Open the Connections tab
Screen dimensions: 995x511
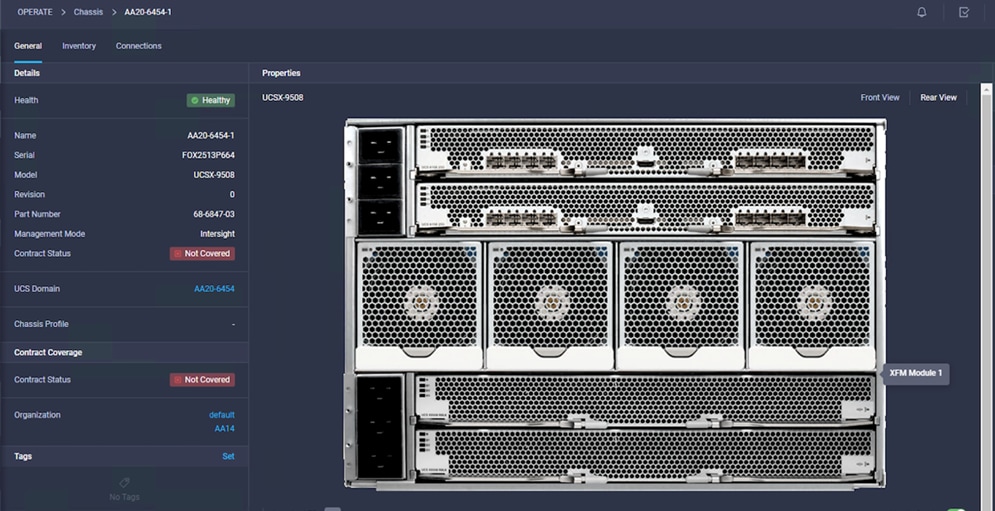tap(138, 46)
